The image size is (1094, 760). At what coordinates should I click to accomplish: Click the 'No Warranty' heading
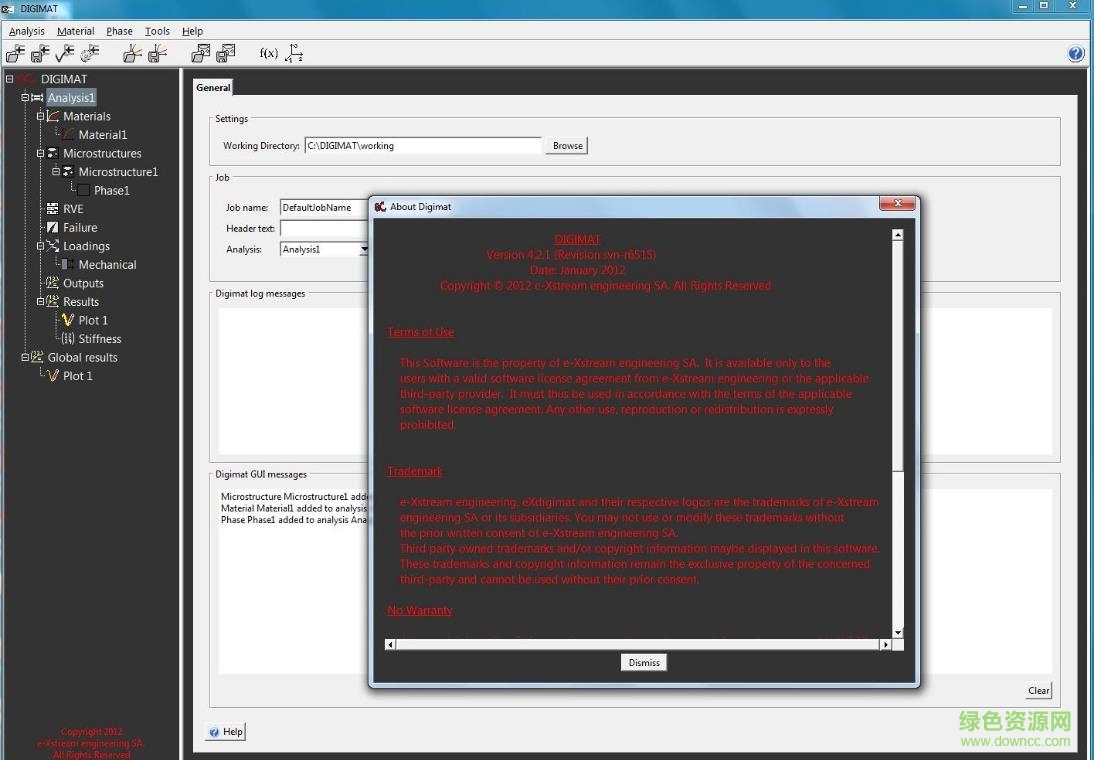[419, 610]
